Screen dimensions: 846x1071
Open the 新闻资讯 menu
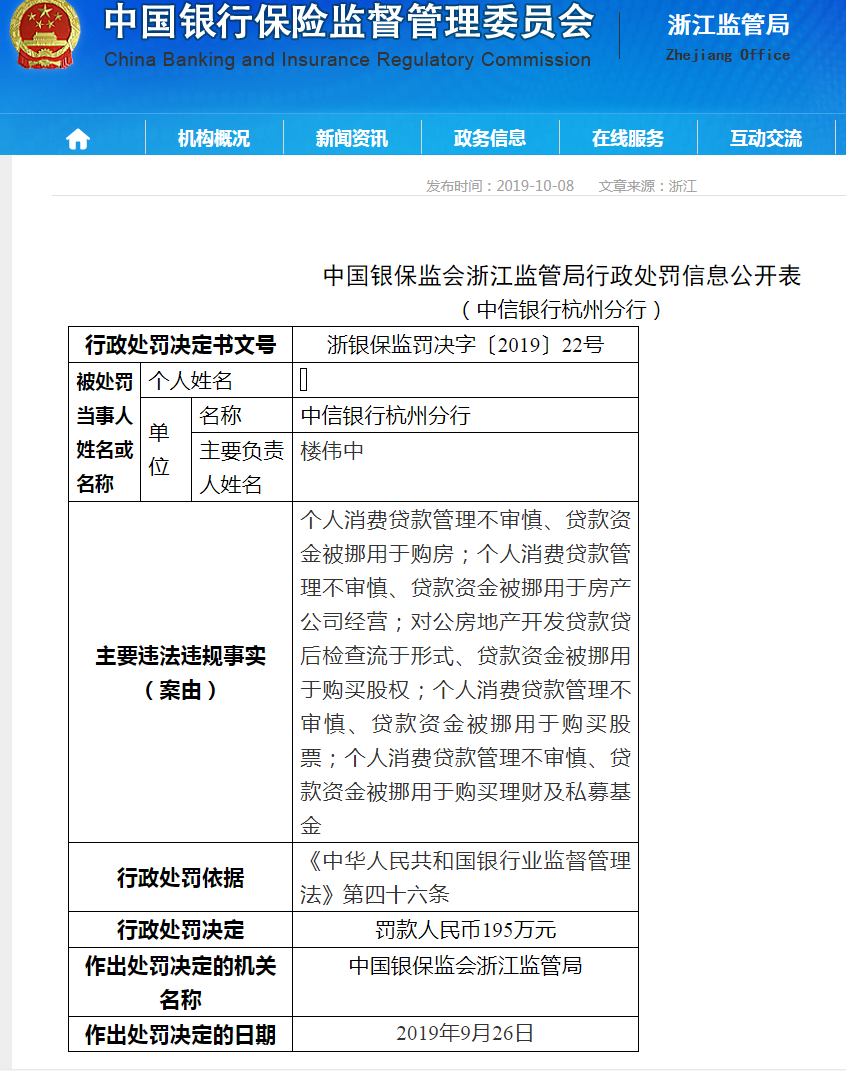[x=352, y=139]
